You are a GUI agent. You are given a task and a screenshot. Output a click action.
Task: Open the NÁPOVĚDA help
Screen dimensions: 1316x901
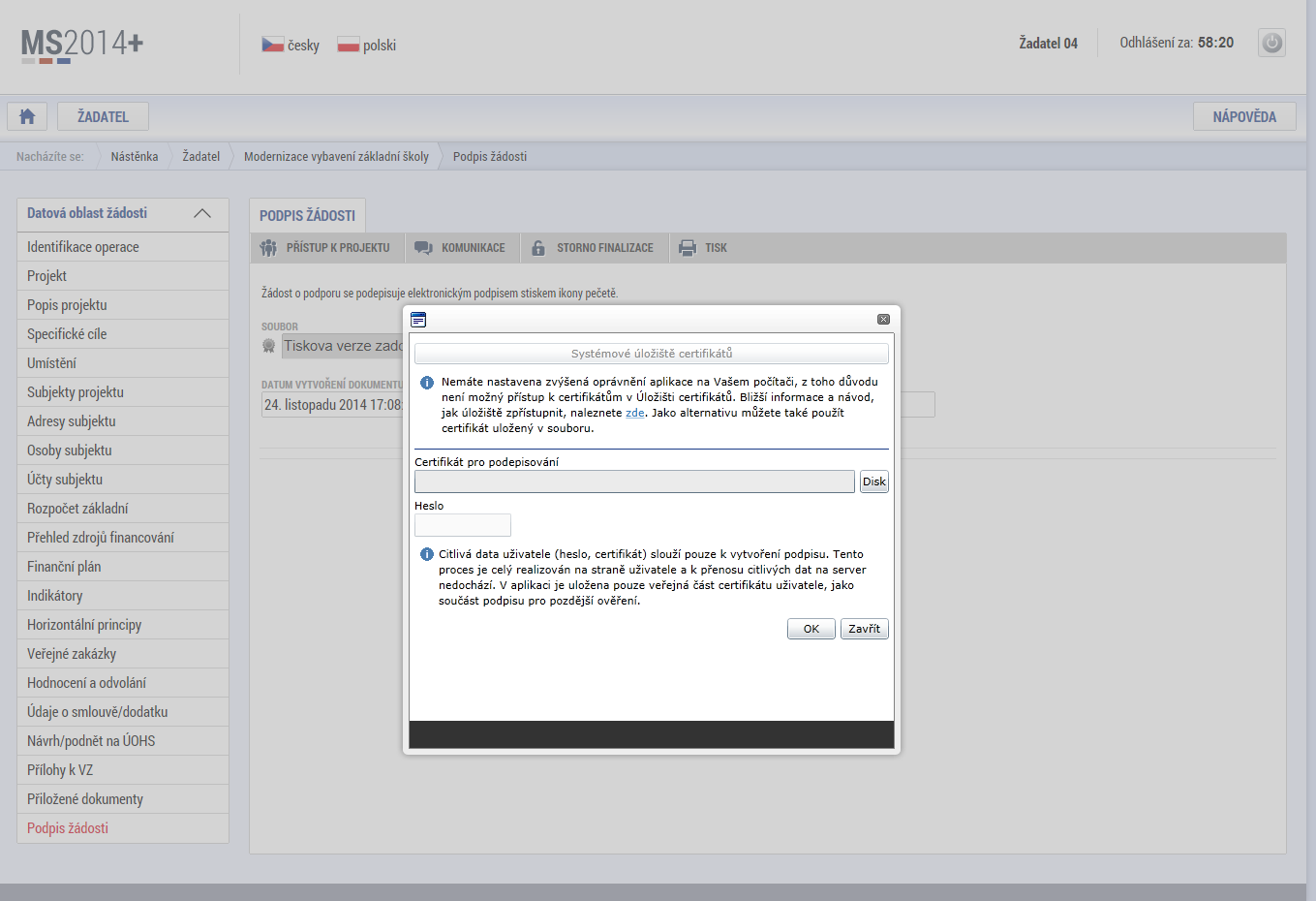(1244, 116)
